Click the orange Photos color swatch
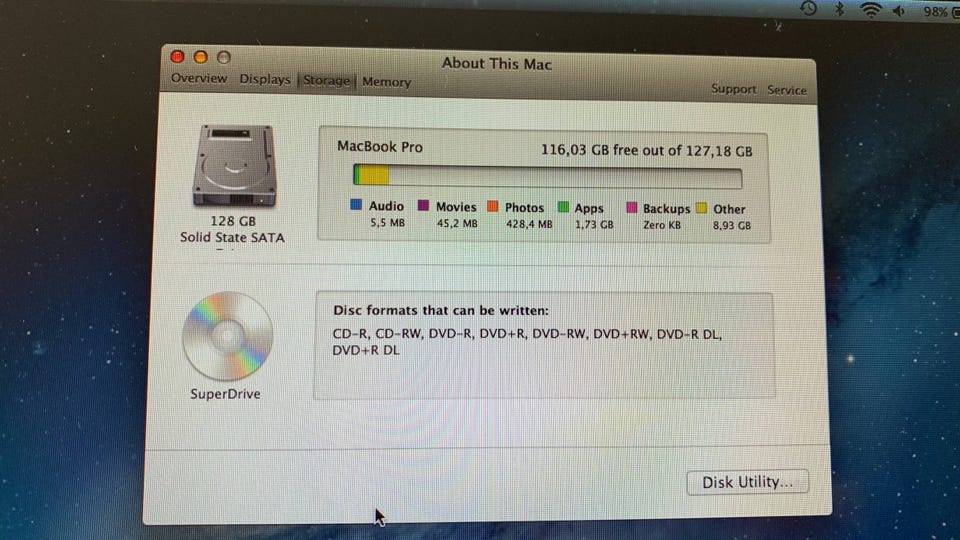This screenshot has height=540, width=960. click(492, 206)
